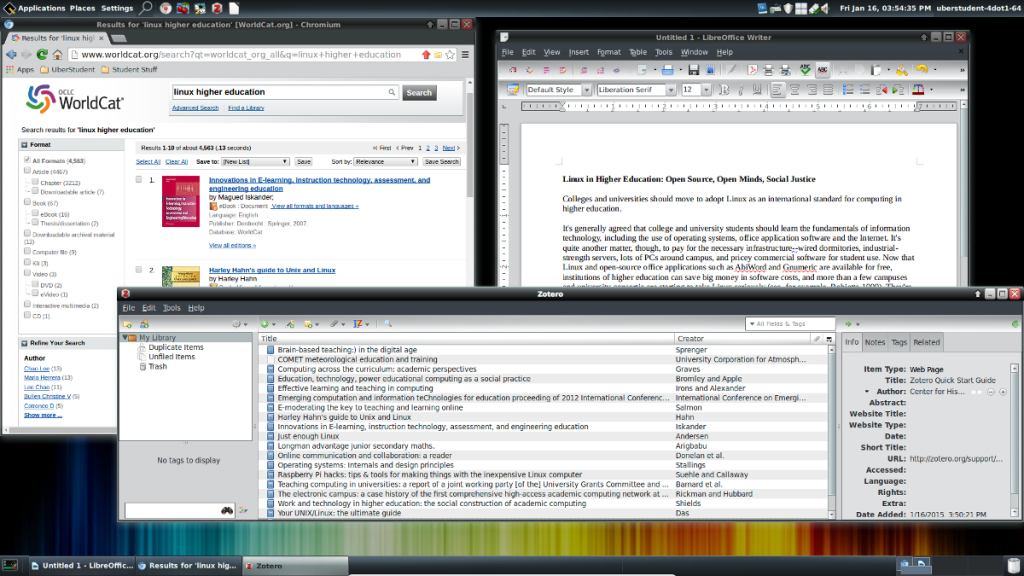Screen dimensions: 1024x576
Task: Open the Advanced Search link
Action: pyautogui.click(x=195, y=108)
